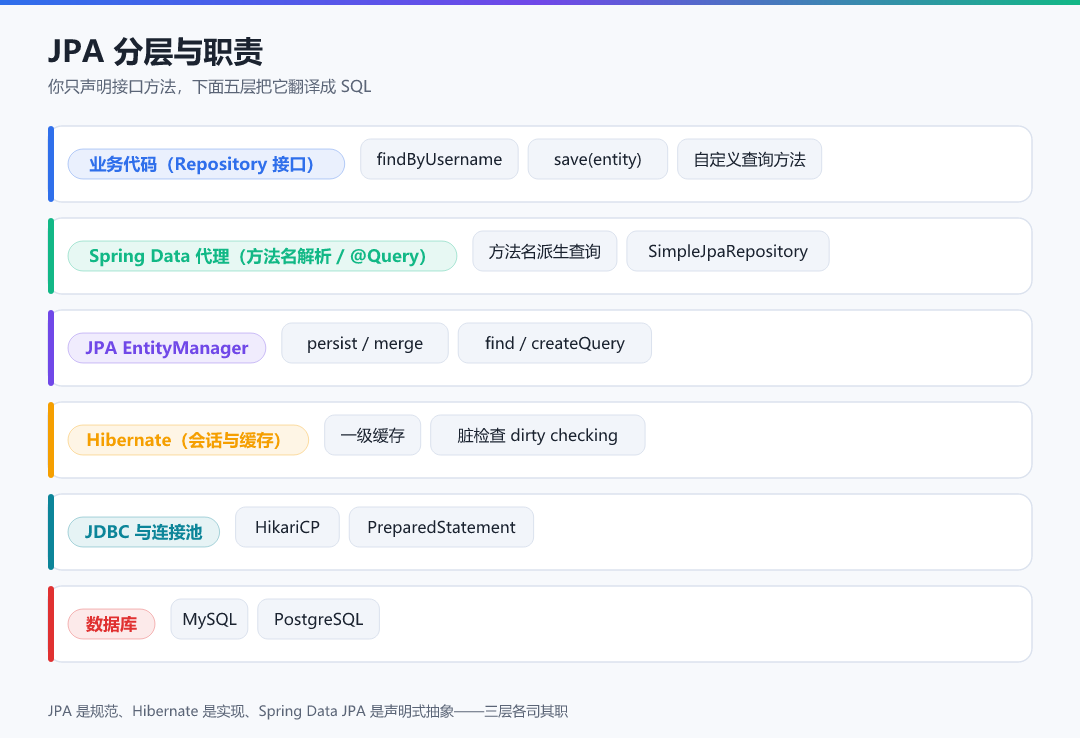Click the SimpleJpaRepository chip
Viewport: 1080px width, 738px height.
(x=728, y=252)
